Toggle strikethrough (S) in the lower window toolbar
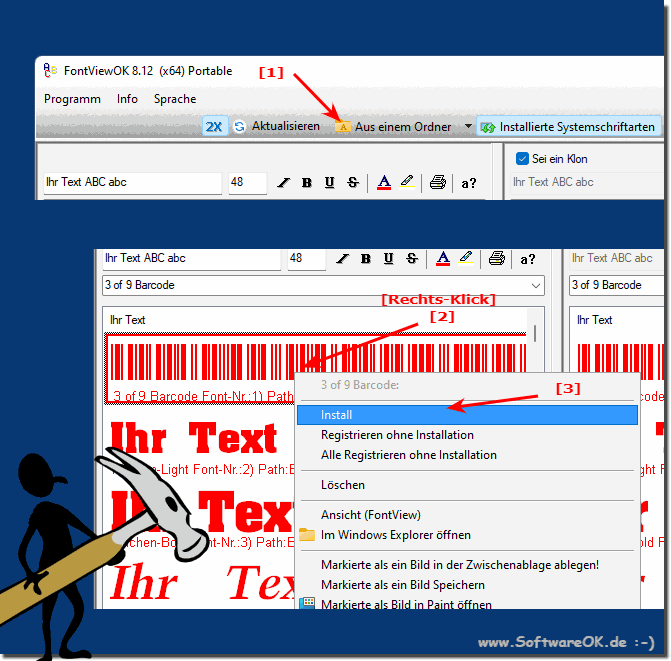This screenshot has height=661, width=671. pos(412,258)
